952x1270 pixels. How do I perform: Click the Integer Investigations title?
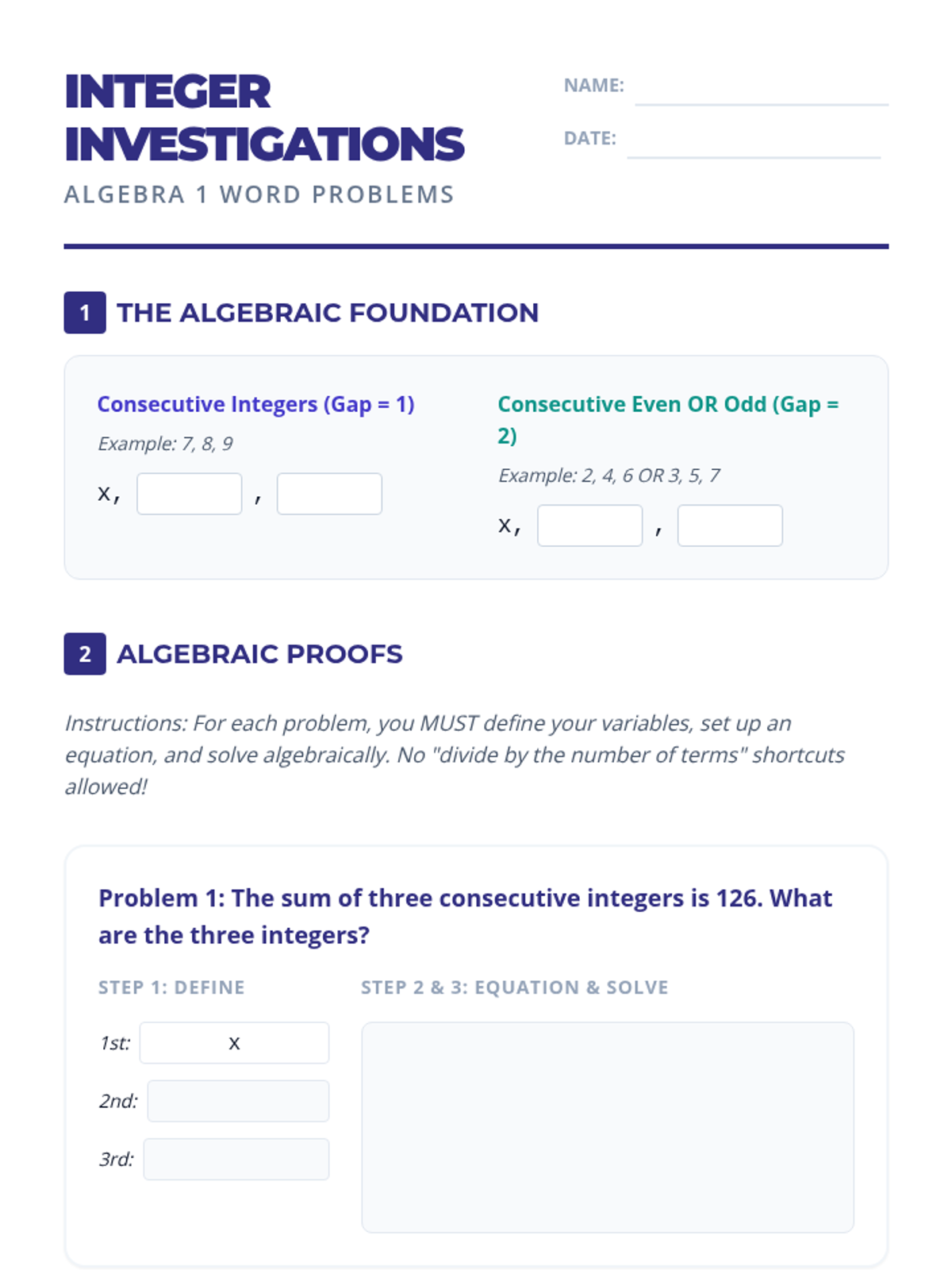tap(263, 117)
